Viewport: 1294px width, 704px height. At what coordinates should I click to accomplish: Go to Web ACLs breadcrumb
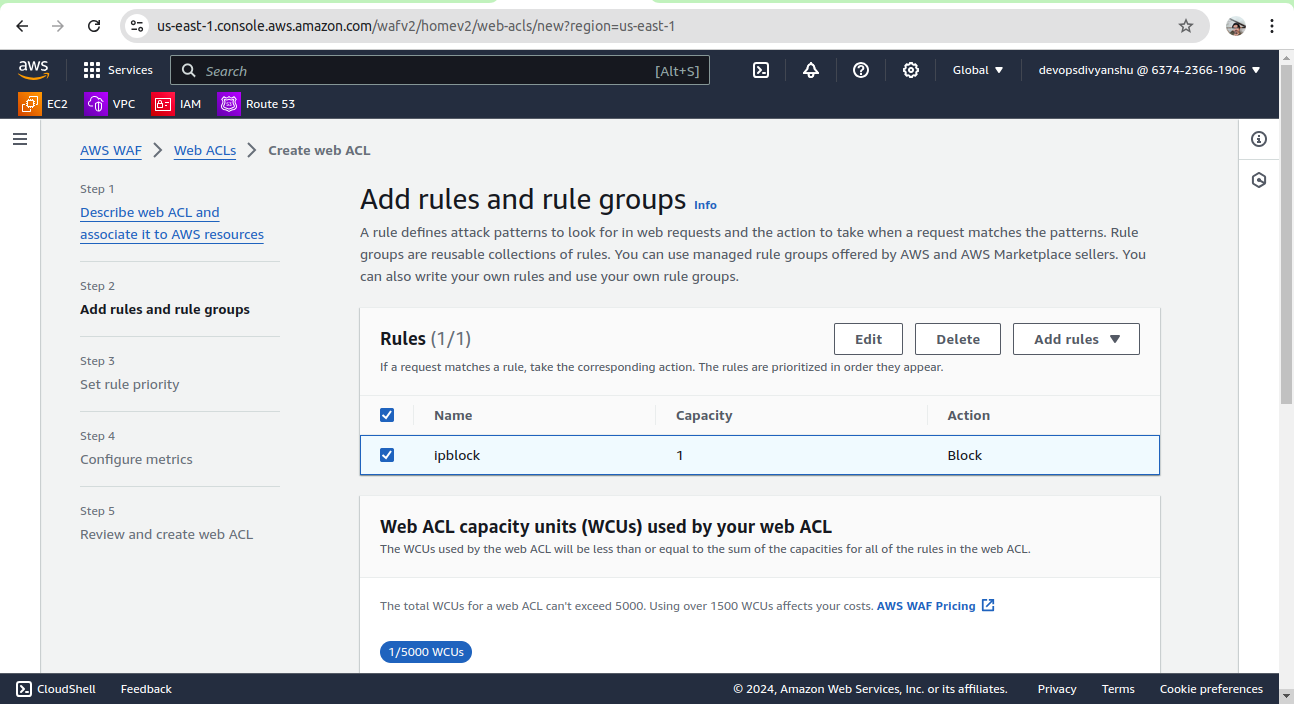205,150
